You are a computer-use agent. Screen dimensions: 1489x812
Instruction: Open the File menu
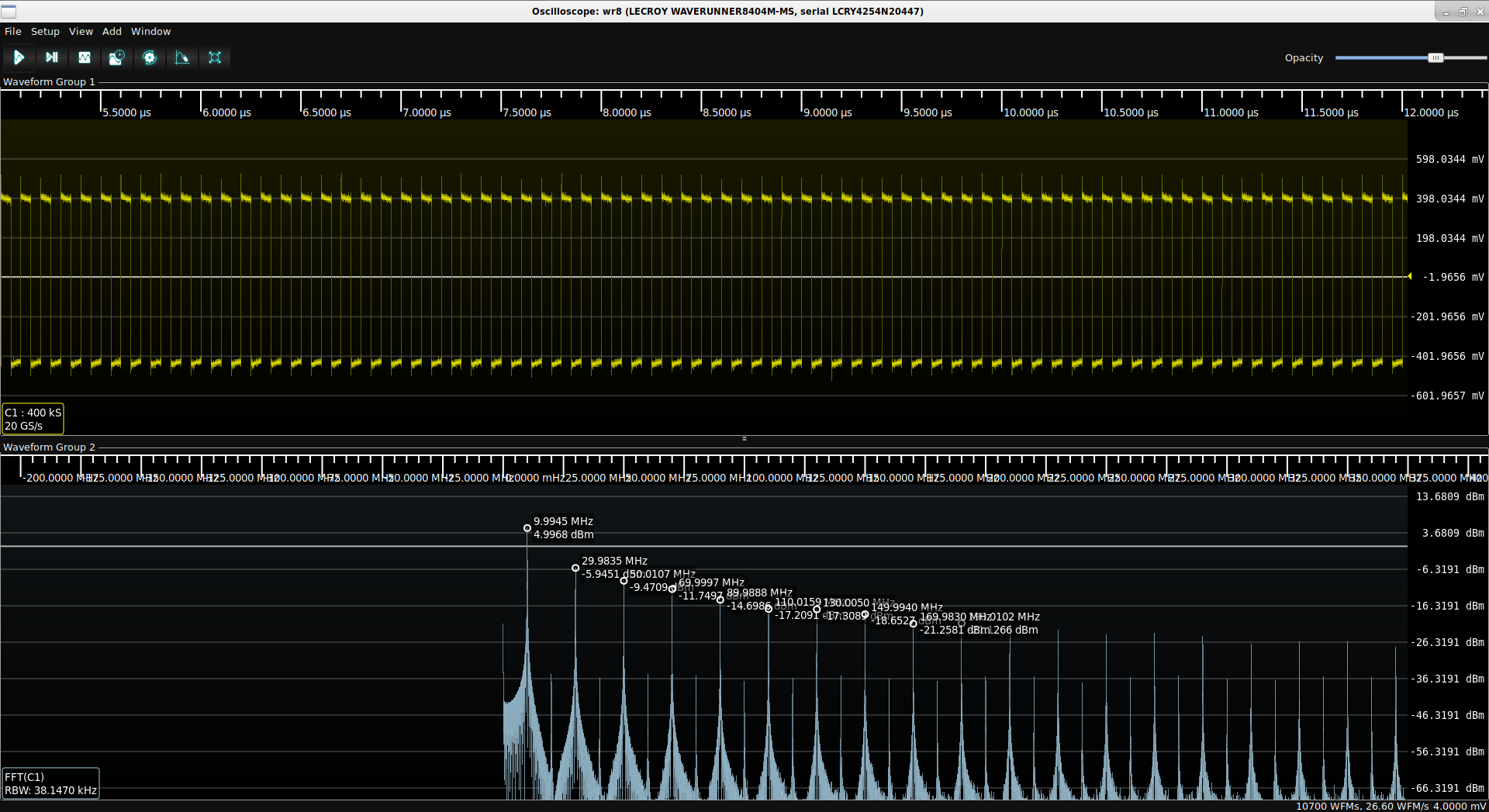click(13, 32)
